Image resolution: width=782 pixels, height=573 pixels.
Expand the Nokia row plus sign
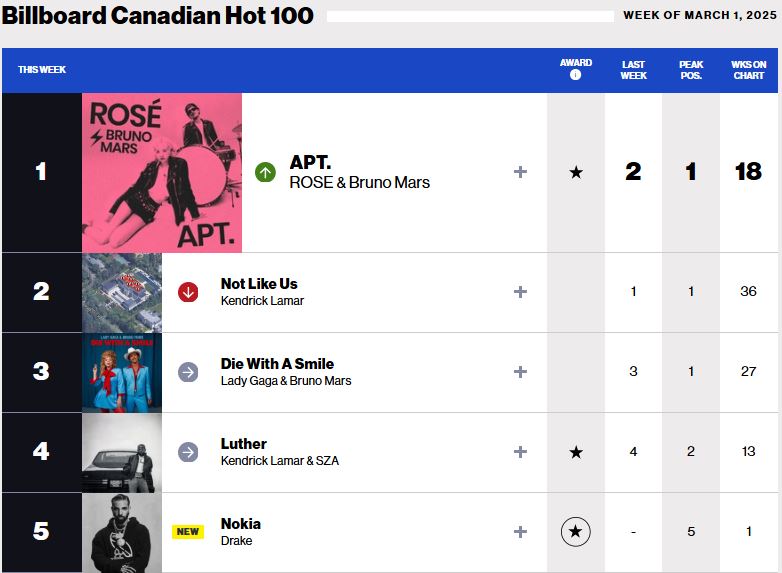pyautogui.click(x=520, y=532)
